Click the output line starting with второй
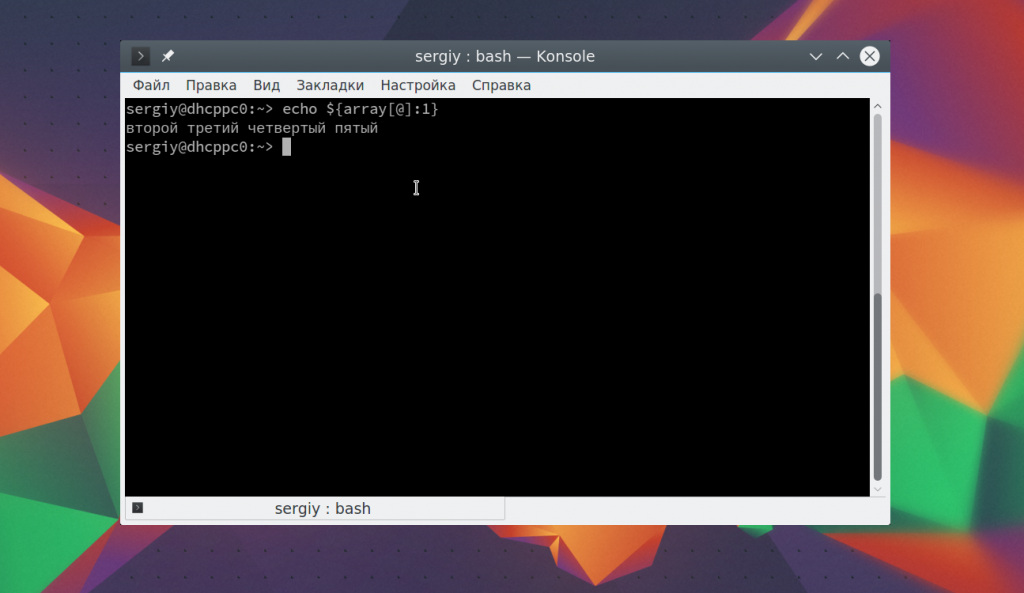The image size is (1024, 593). point(252,128)
